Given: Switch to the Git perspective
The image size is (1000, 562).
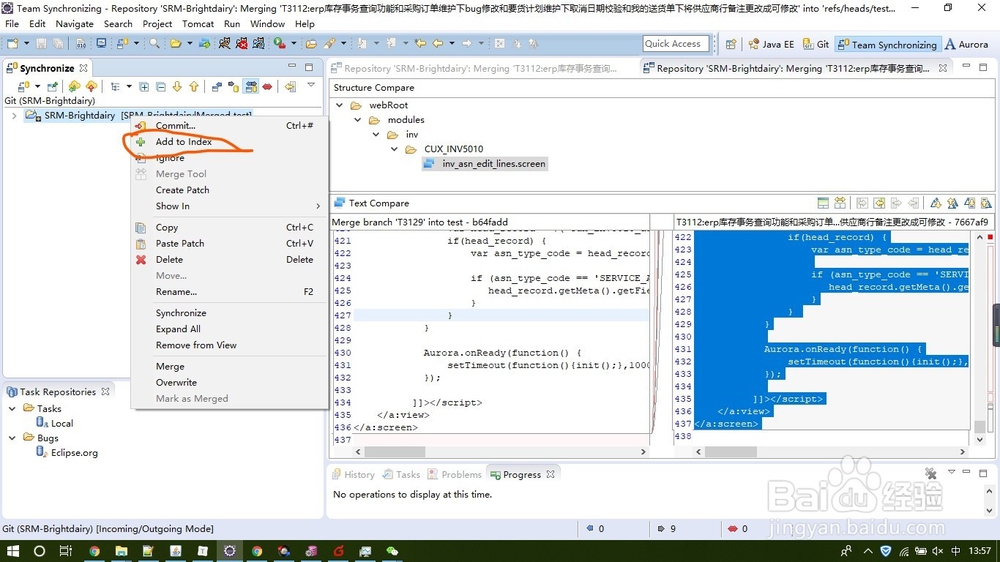Looking at the screenshot, I should (816, 44).
